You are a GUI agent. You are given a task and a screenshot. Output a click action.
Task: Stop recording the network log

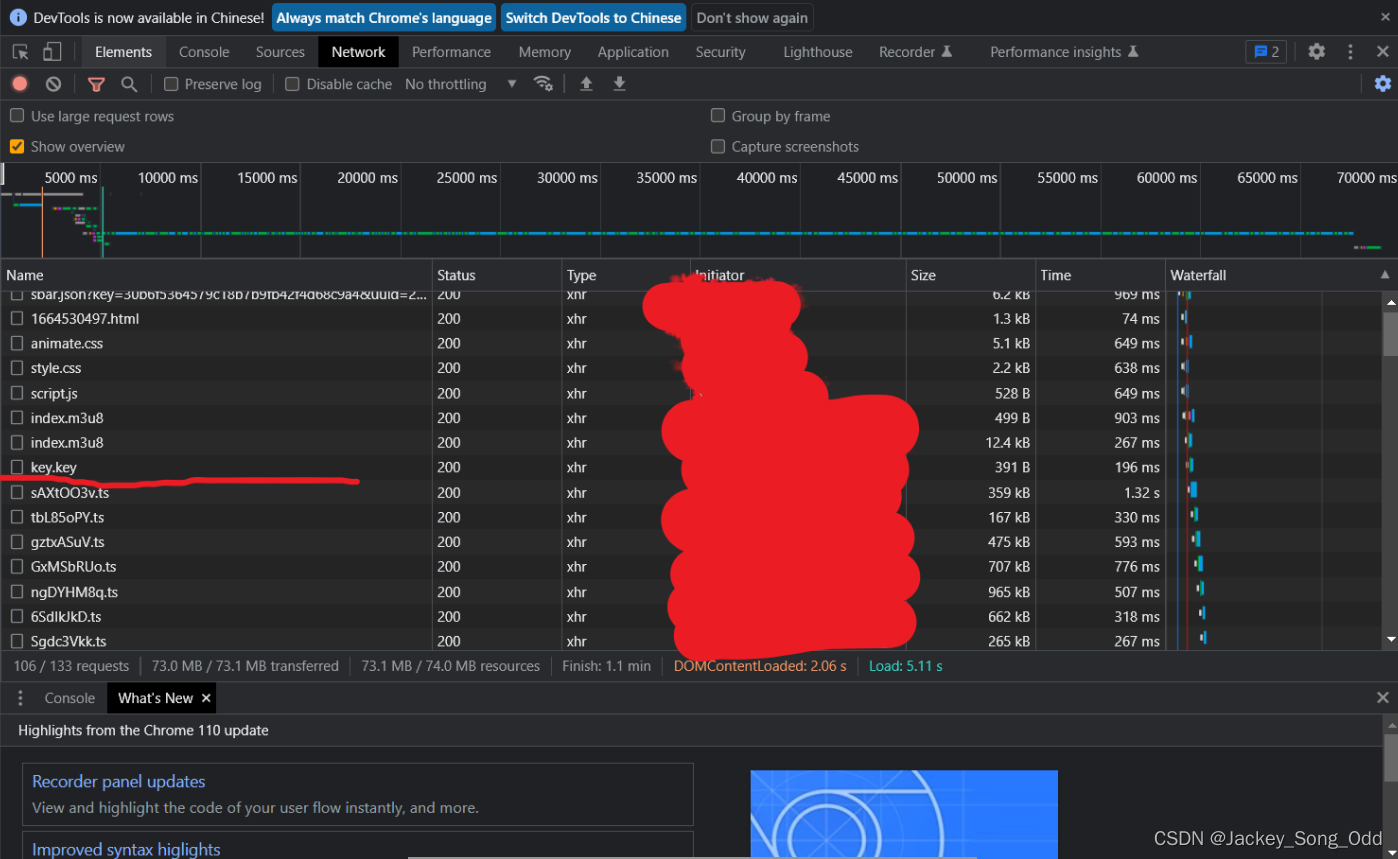(x=20, y=84)
